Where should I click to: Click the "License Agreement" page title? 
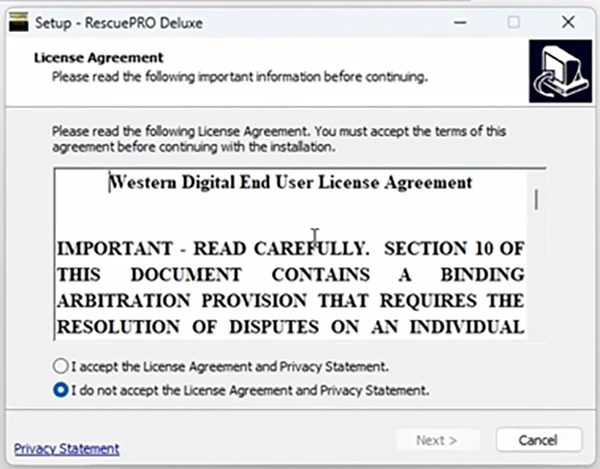pos(99,58)
